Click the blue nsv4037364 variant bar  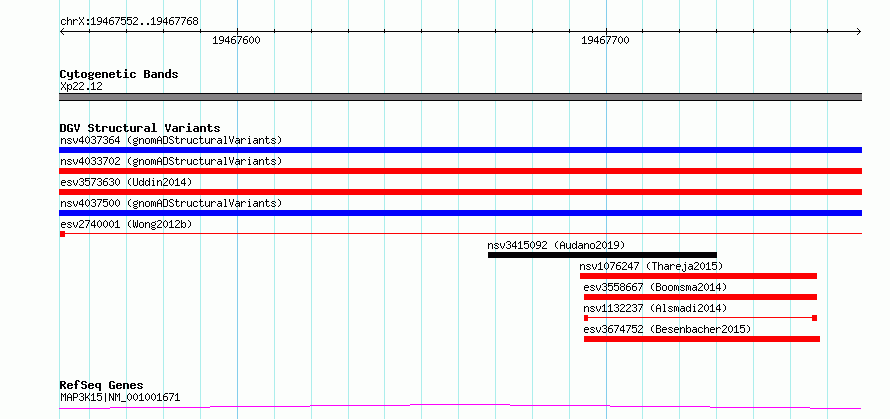point(460,150)
